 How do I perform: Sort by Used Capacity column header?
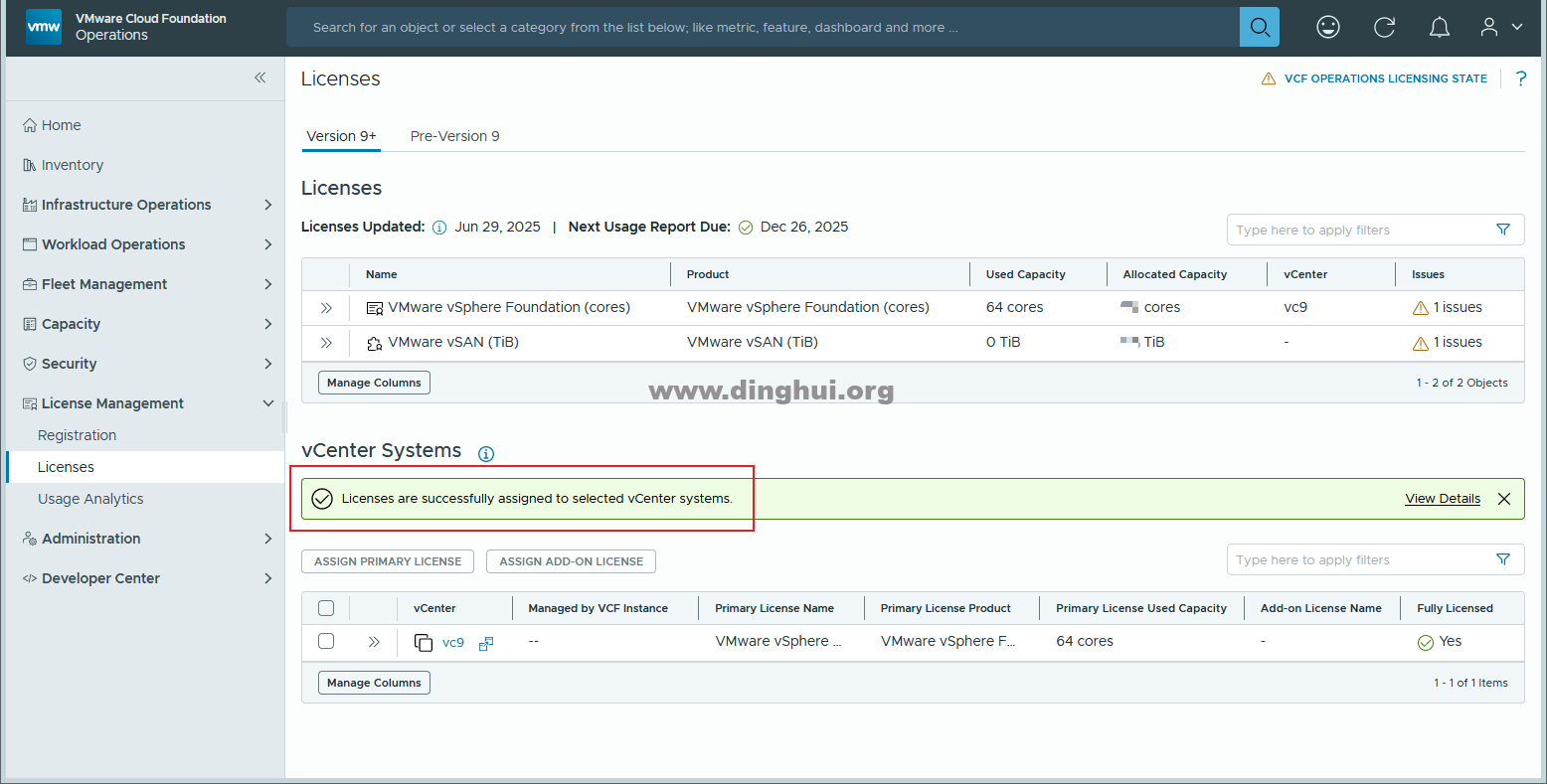(1026, 274)
